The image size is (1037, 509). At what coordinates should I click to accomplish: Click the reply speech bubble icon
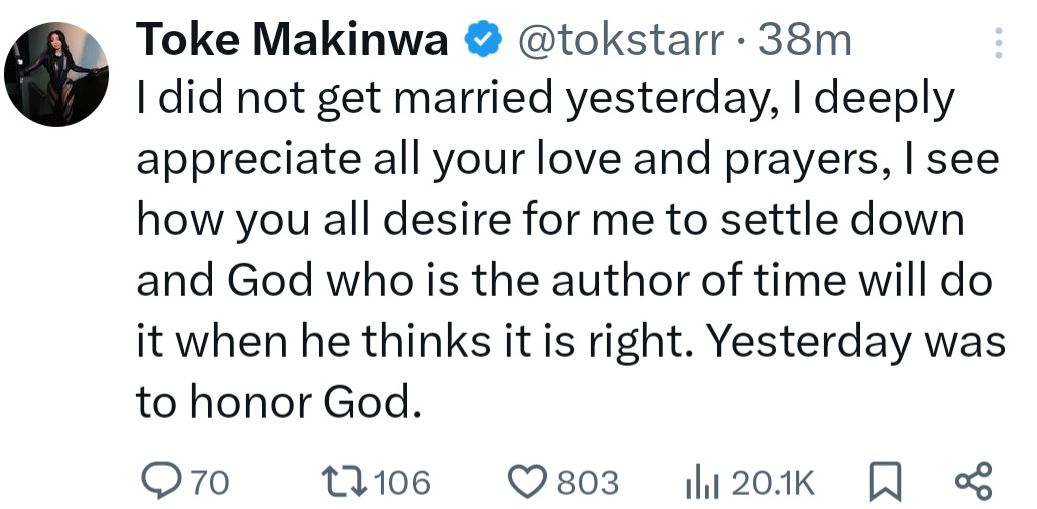pyautogui.click(x=160, y=483)
